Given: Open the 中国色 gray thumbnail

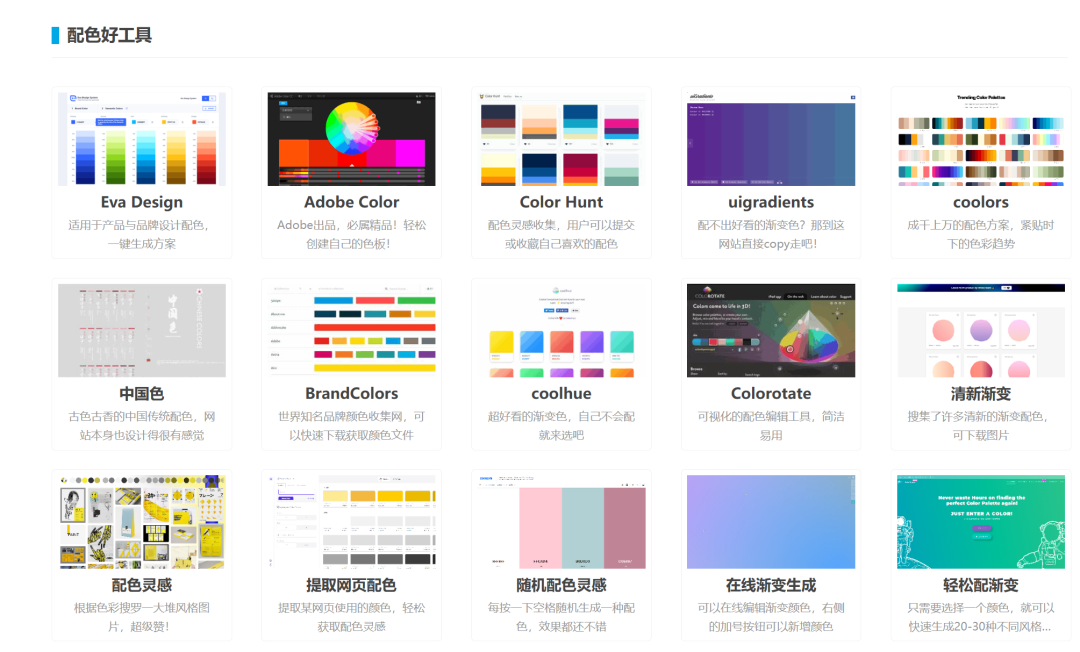Looking at the screenshot, I should point(142,330).
